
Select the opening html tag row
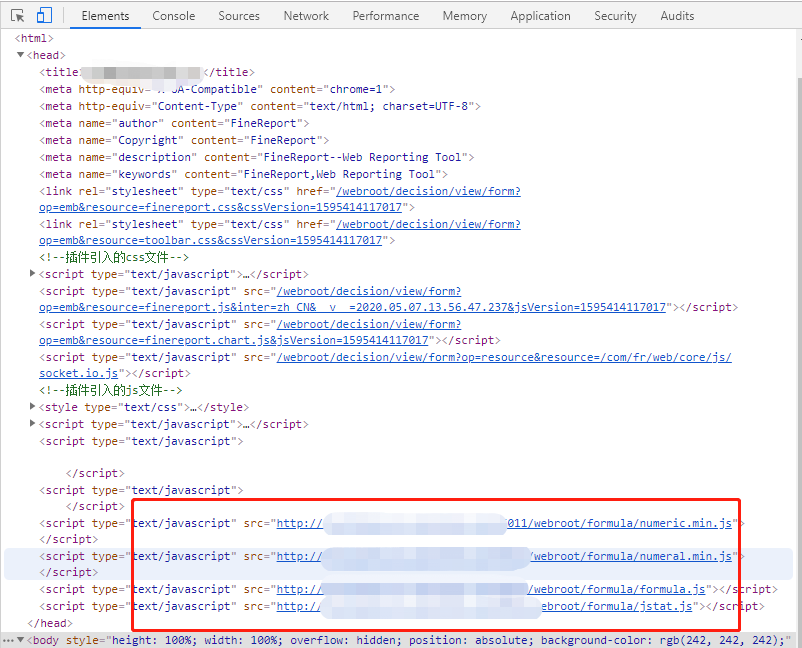(x=34, y=38)
